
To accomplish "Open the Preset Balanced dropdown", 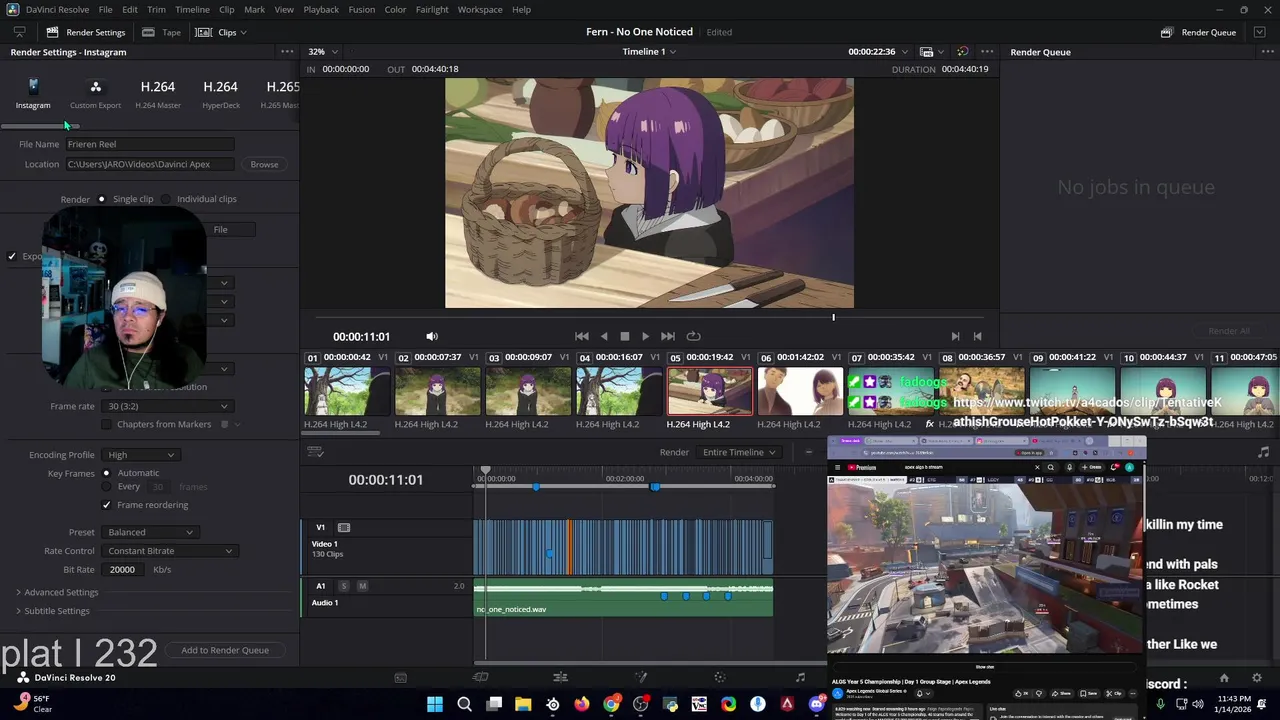I will 151,532.
